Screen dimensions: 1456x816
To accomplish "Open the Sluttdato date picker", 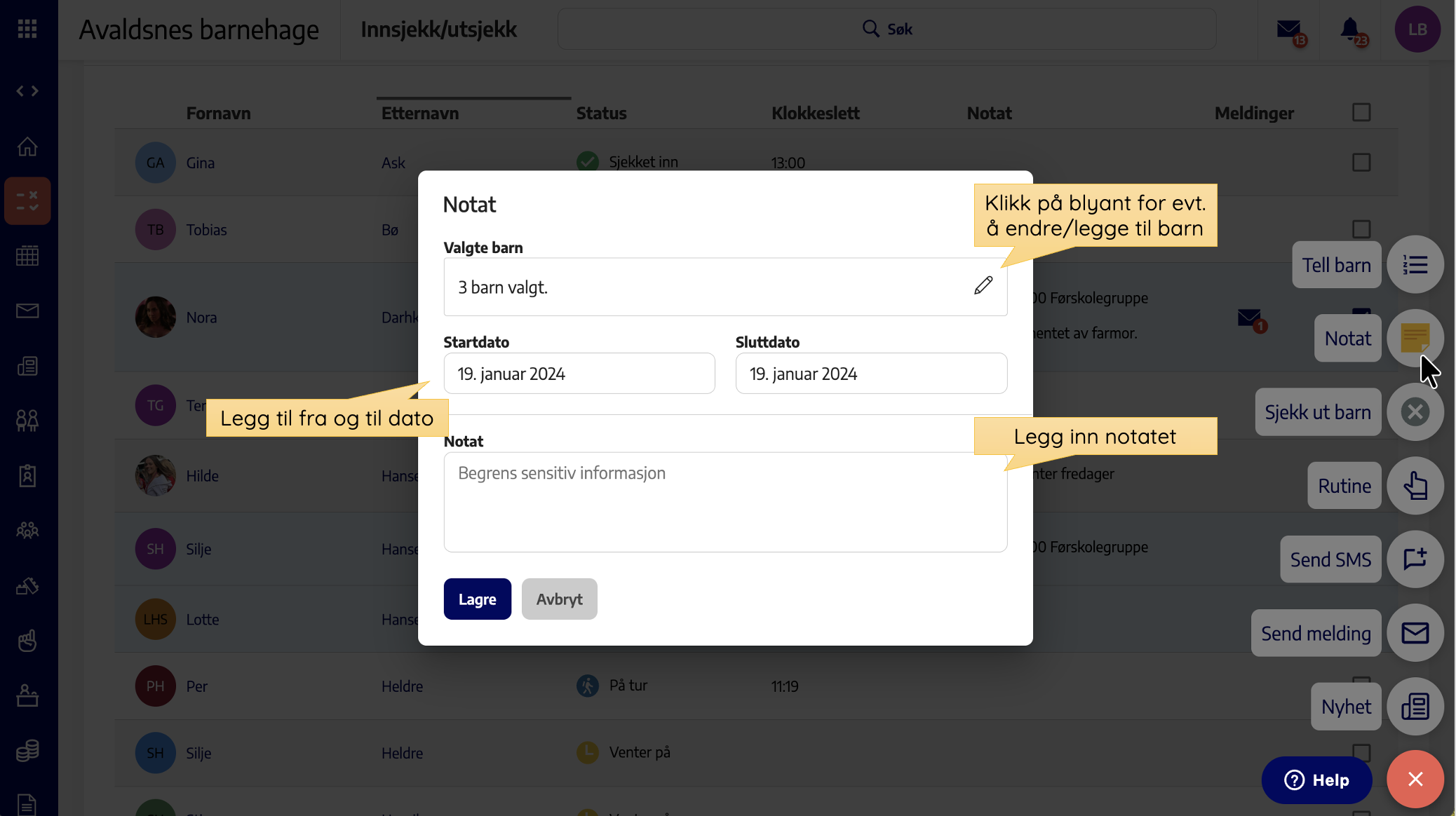I will [871, 374].
